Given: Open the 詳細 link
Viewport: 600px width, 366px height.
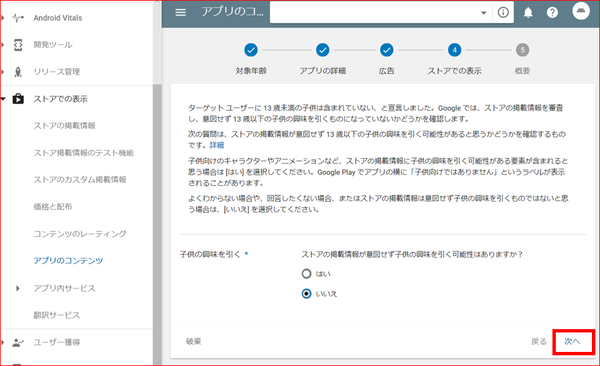Looking at the screenshot, I should pos(217,145).
